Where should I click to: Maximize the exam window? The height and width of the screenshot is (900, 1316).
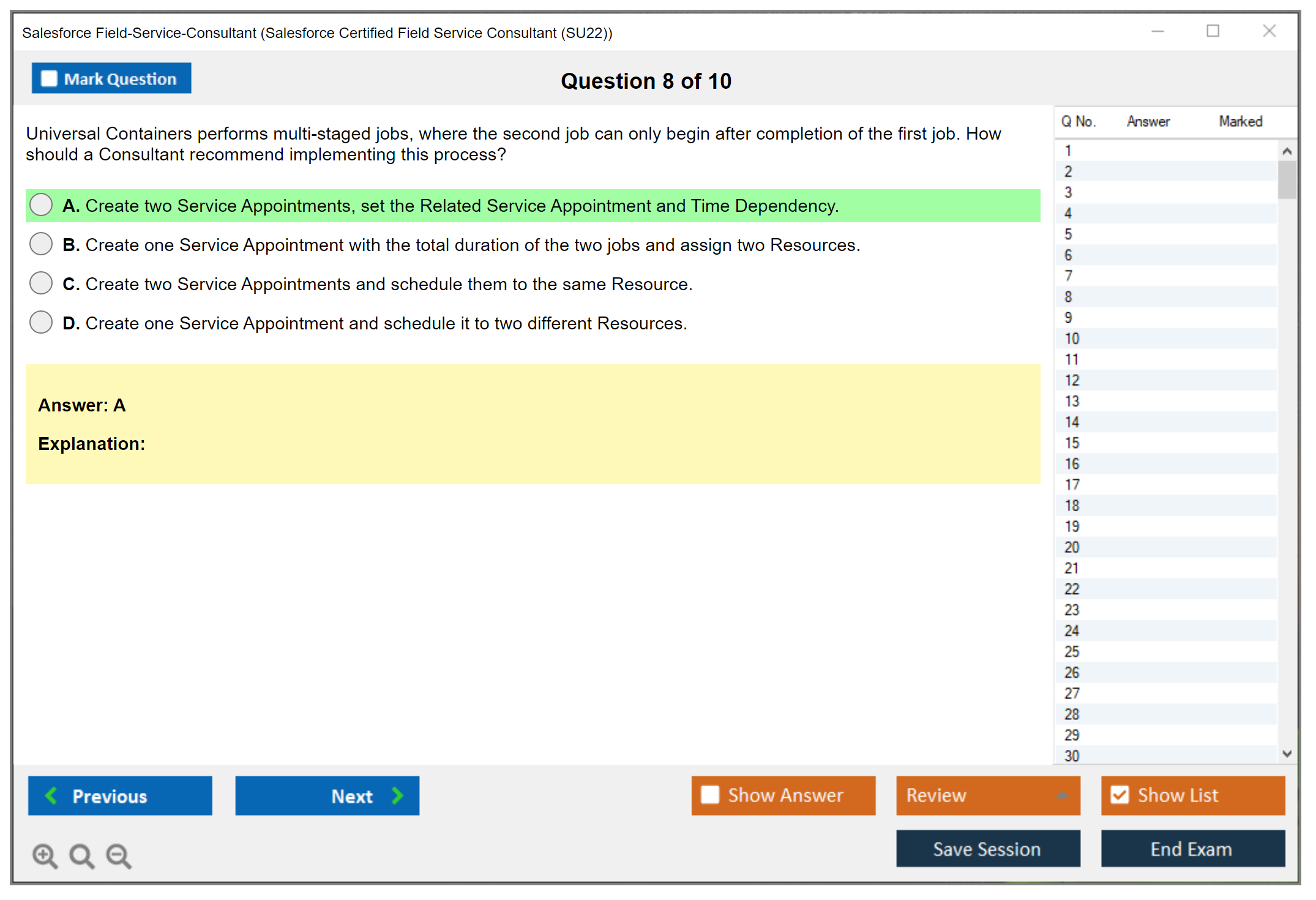(1213, 31)
